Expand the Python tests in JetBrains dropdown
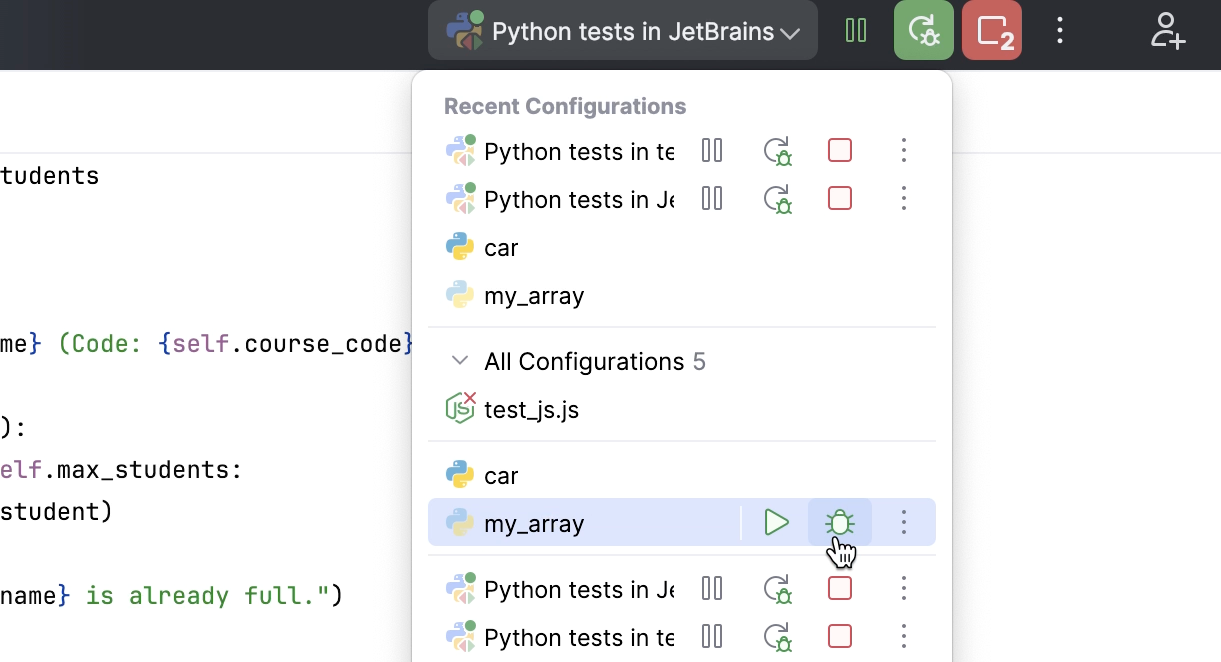Viewport: 1221px width, 662px height. [x=622, y=32]
